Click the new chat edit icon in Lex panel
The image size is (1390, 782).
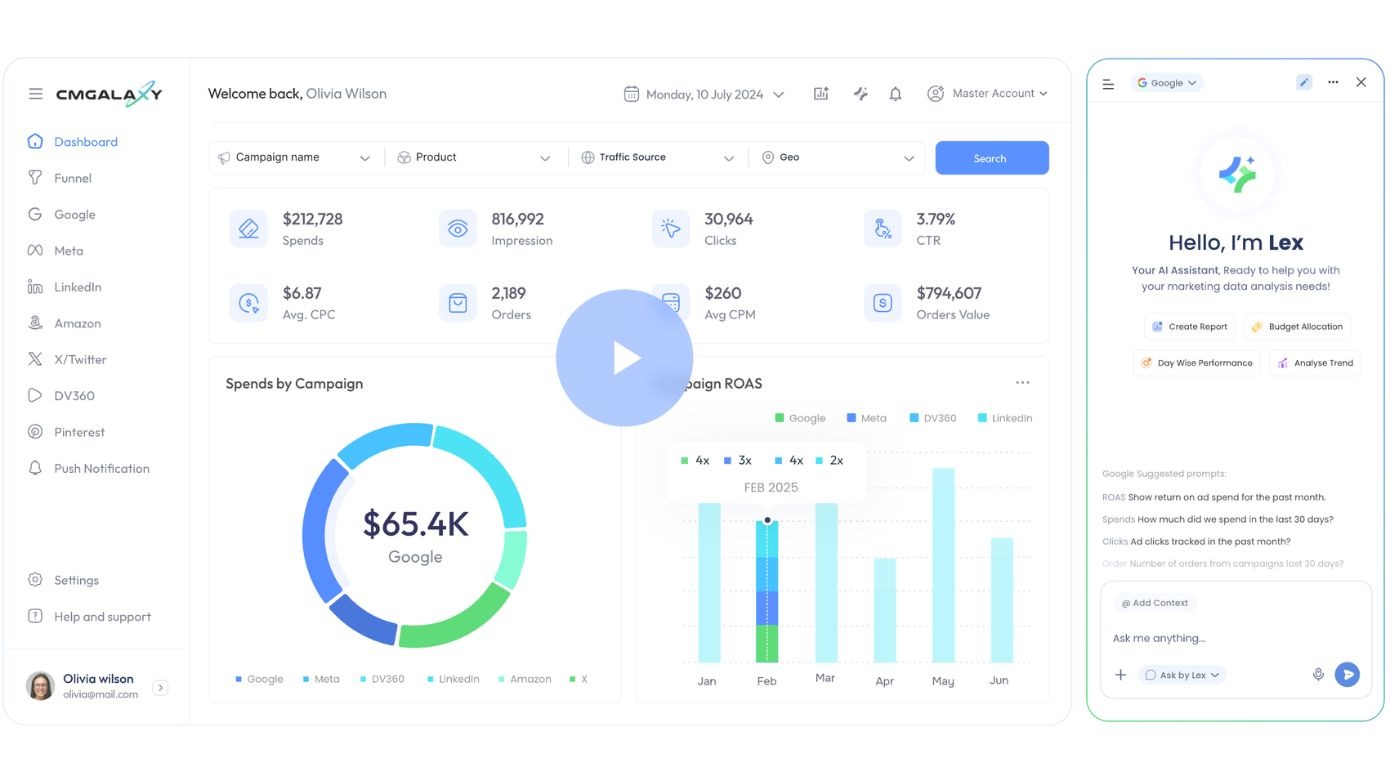(1303, 82)
